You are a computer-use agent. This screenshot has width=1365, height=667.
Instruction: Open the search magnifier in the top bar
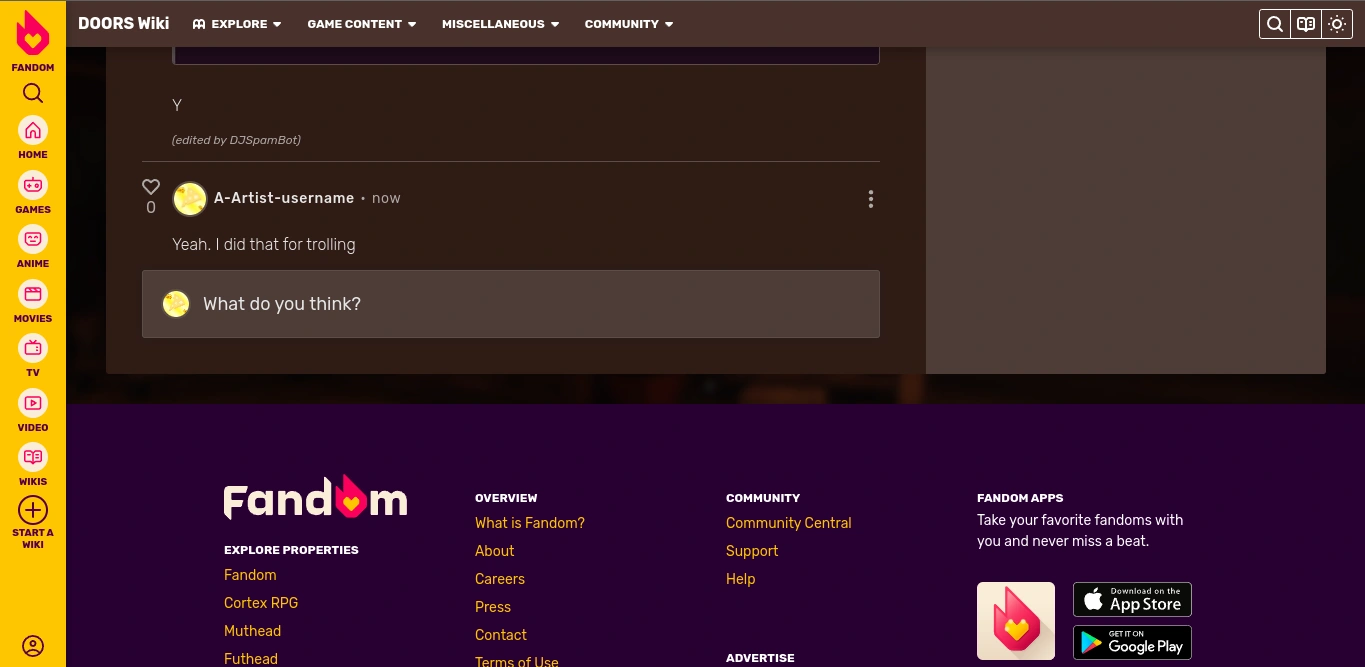(1275, 24)
